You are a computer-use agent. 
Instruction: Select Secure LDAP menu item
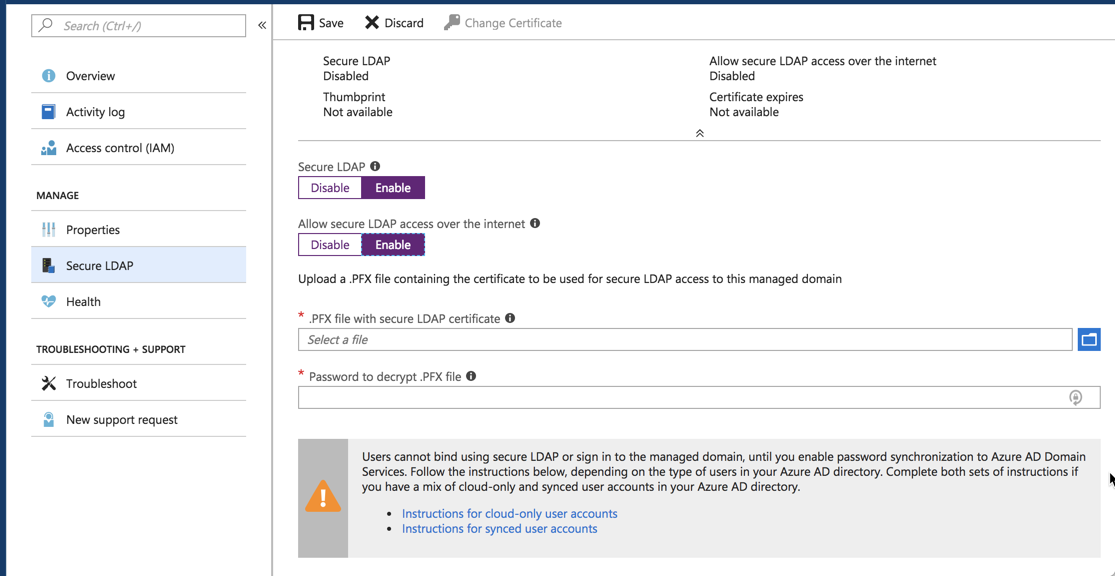point(139,265)
